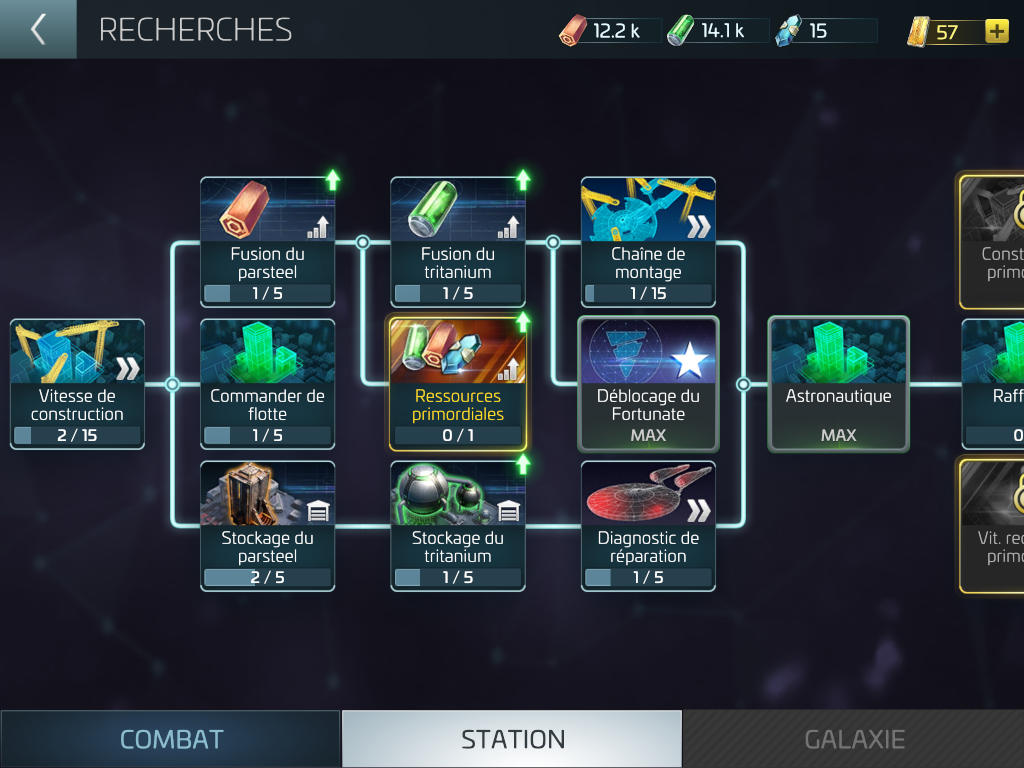Tap the parsteel resource counter 12.2 k
Screen dimensions: 1024x768
click(609, 31)
